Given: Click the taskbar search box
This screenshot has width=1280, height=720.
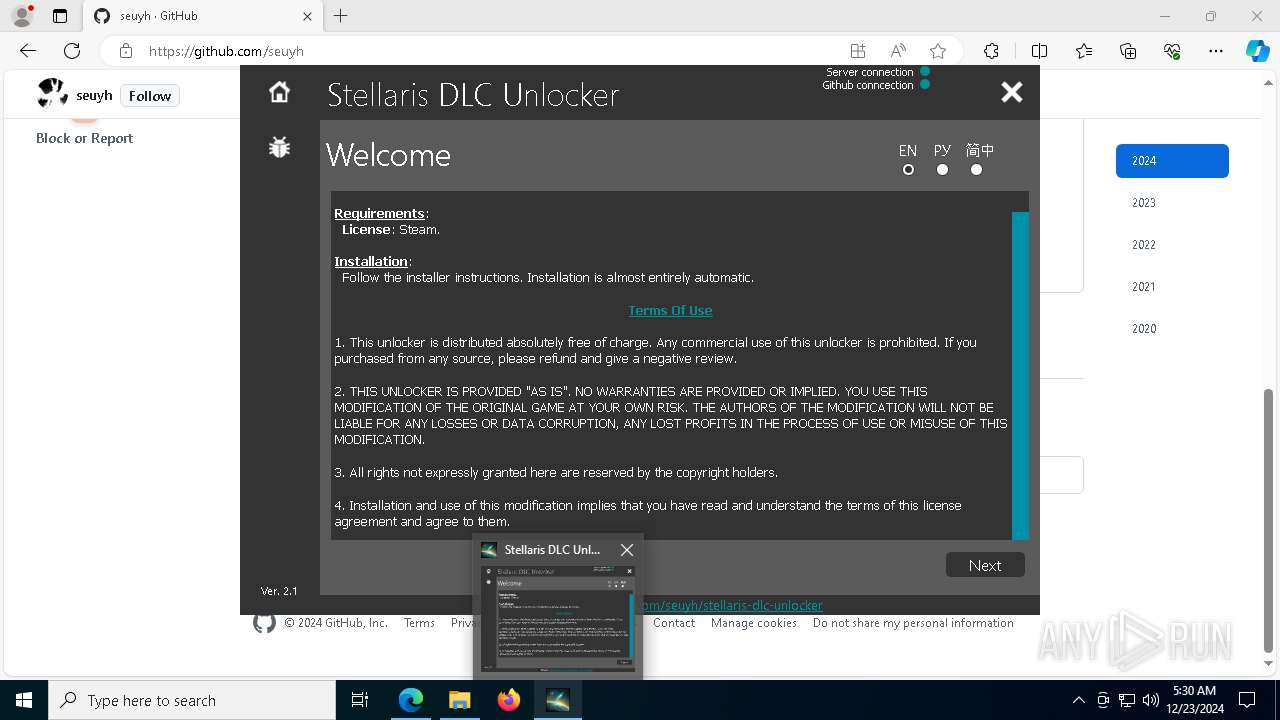Looking at the screenshot, I should coord(192,701).
